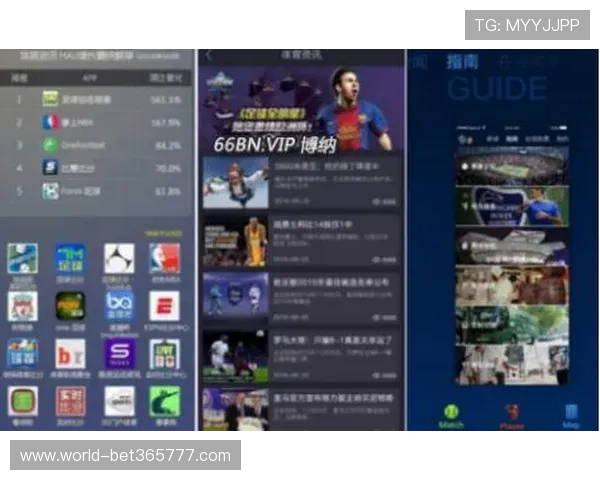Open the blue 'ba' app icon

point(119,306)
